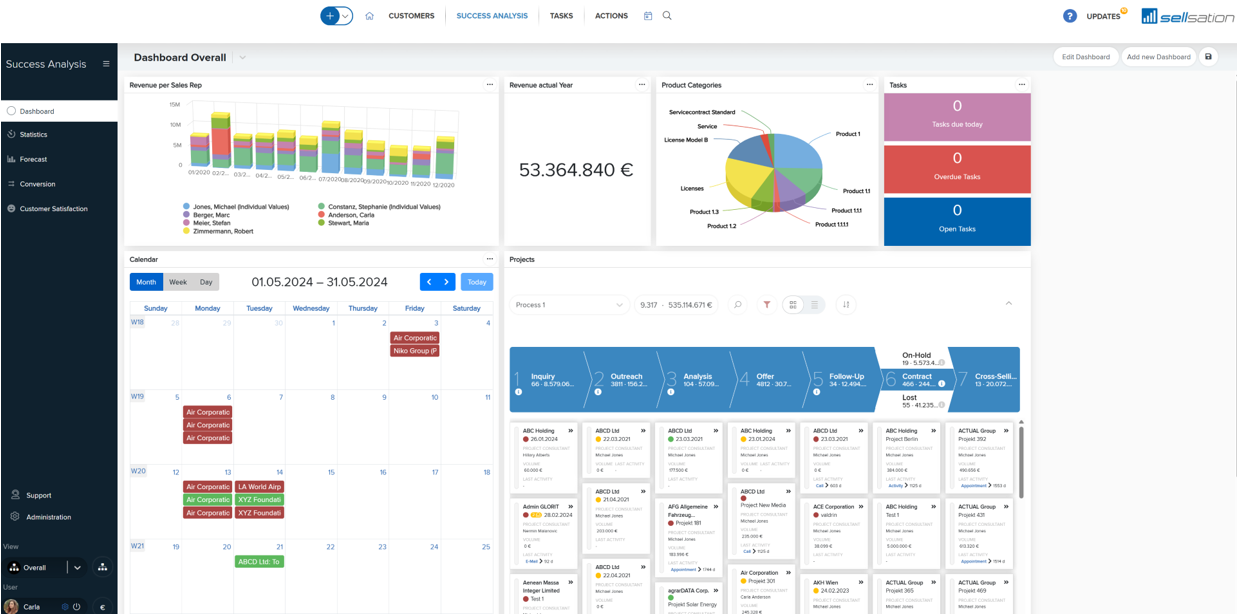This screenshot has width=1240, height=615.
Task: Go to next month in calendar
Action: pos(447,282)
